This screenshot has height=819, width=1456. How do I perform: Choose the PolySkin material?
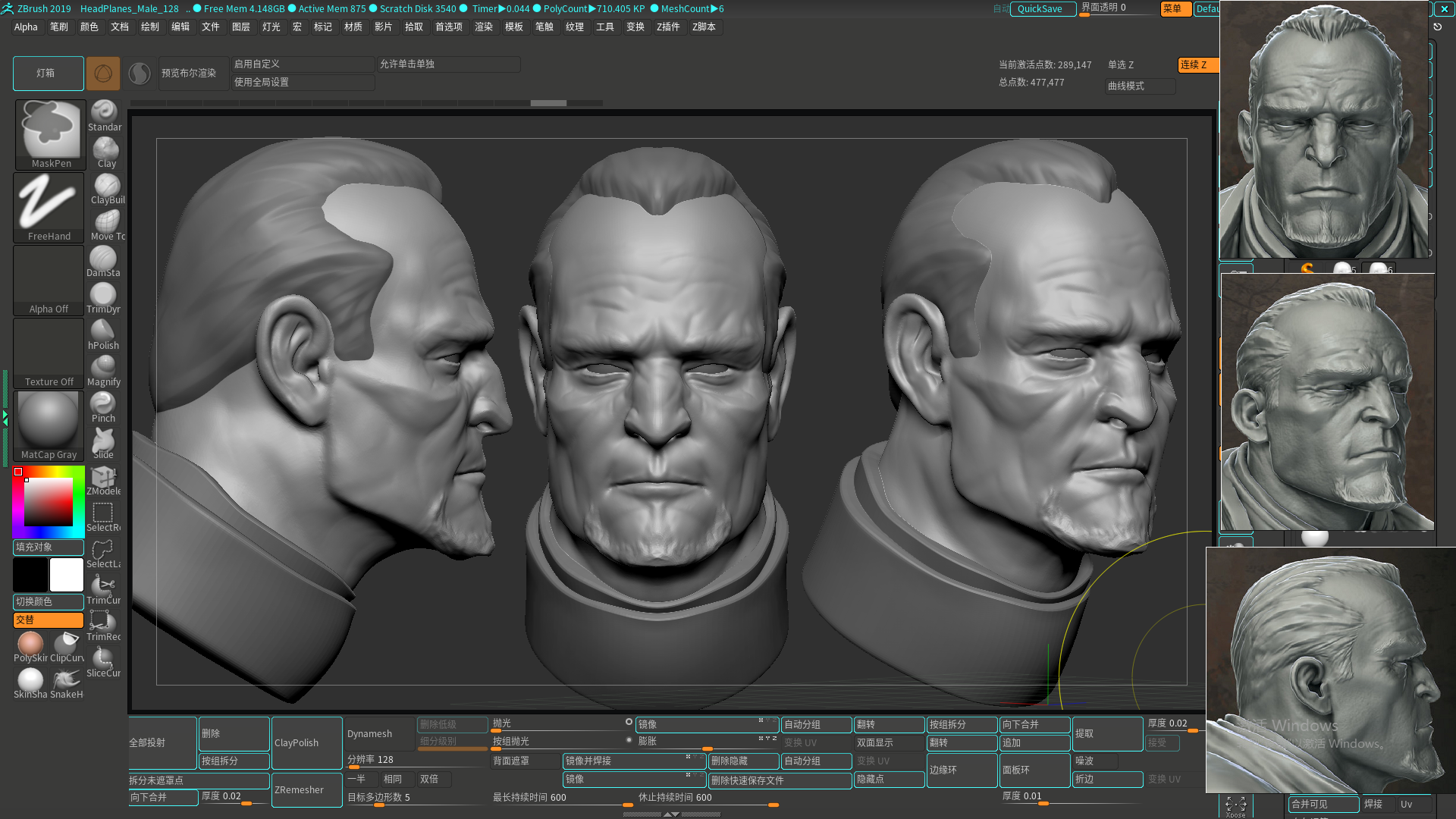tap(30, 648)
